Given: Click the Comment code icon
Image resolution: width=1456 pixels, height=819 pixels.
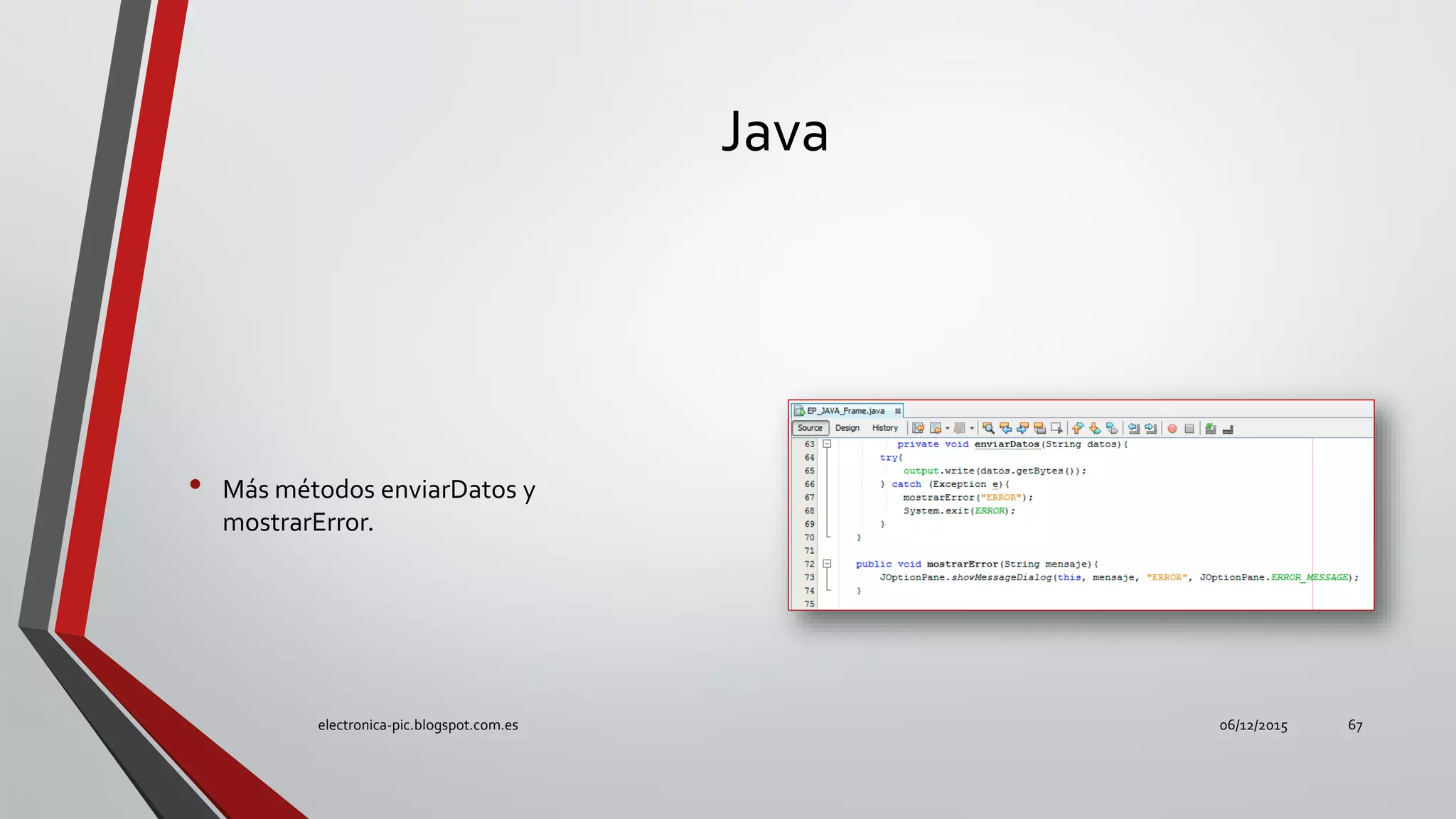Looking at the screenshot, I should pos(1211,428).
